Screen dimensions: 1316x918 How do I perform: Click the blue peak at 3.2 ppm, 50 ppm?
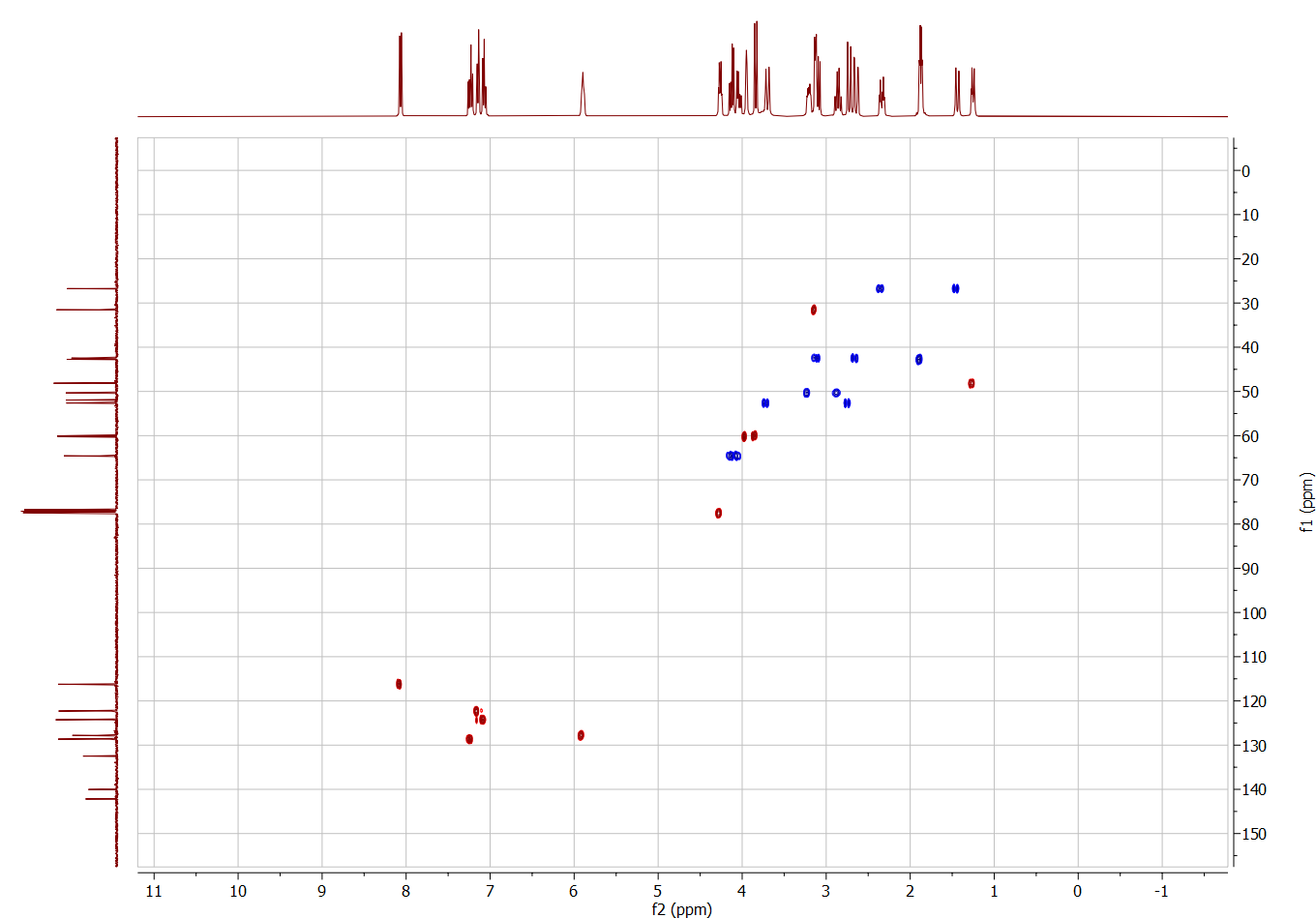click(806, 393)
